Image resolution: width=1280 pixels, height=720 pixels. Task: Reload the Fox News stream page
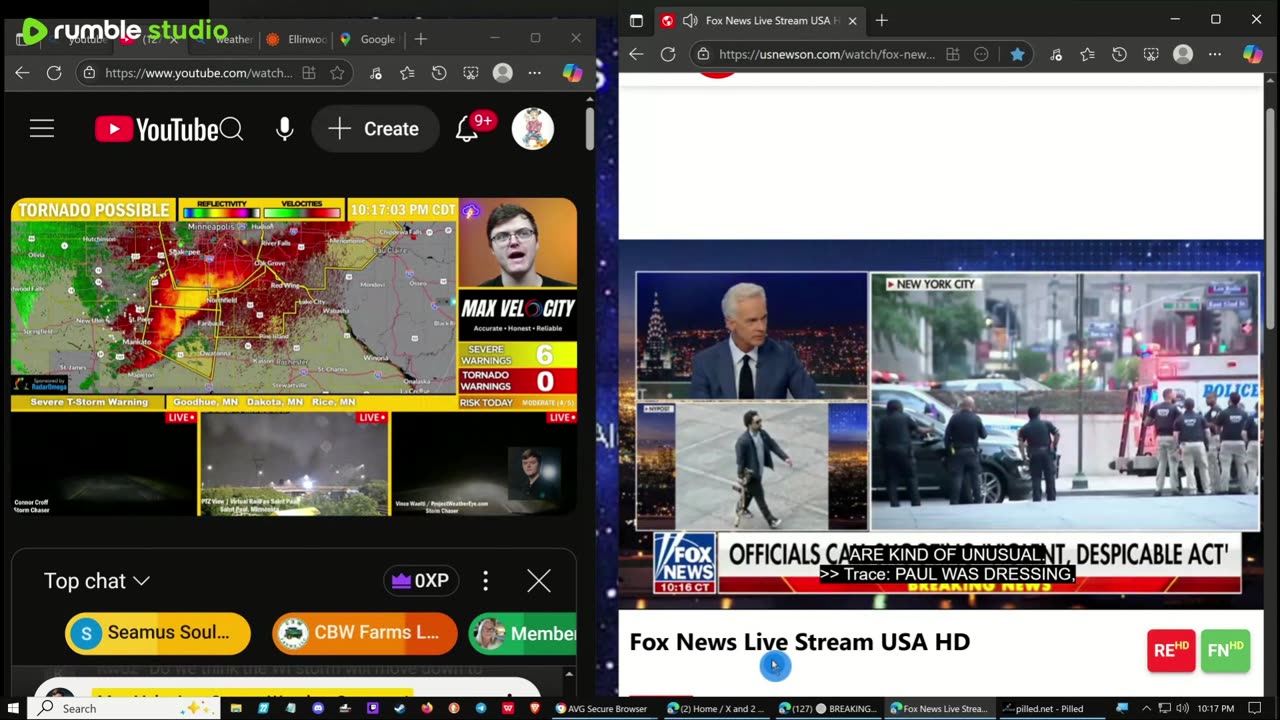click(668, 54)
